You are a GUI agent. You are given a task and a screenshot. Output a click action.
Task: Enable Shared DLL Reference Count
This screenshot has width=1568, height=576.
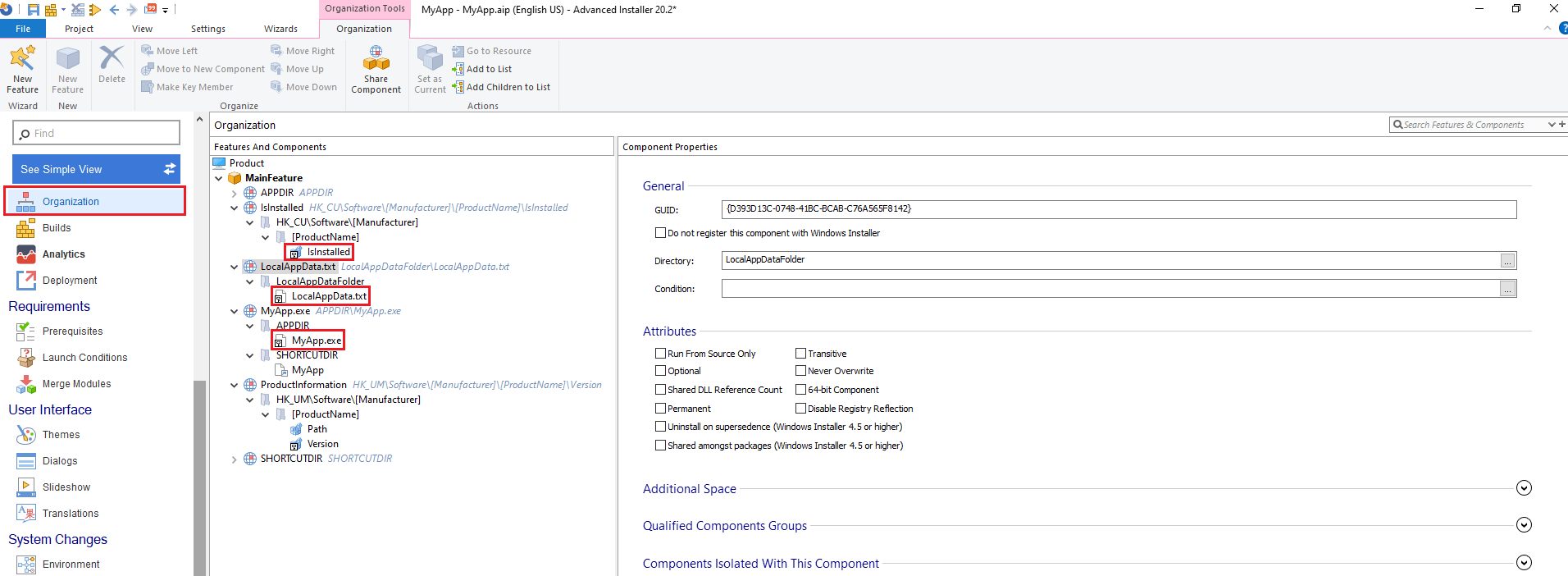point(660,390)
